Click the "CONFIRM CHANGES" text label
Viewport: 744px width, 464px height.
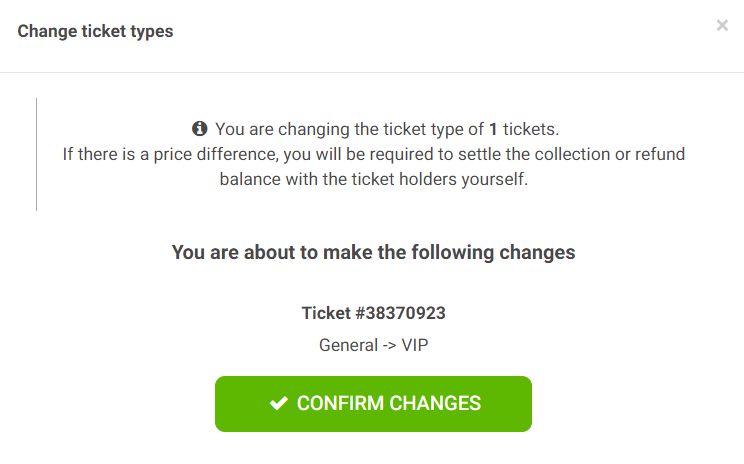[x=389, y=403]
